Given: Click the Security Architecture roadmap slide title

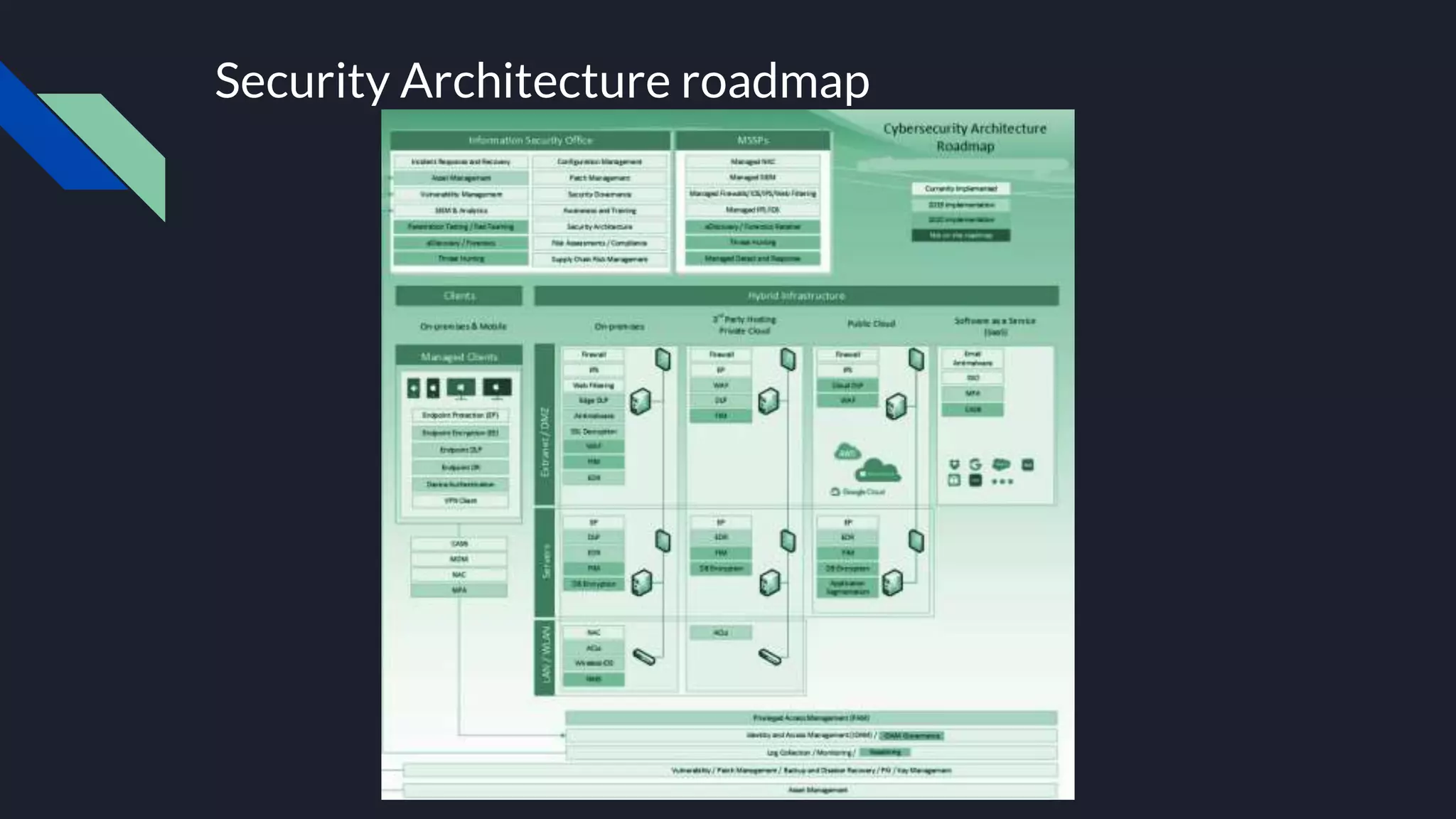Looking at the screenshot, I should (542, 80).
